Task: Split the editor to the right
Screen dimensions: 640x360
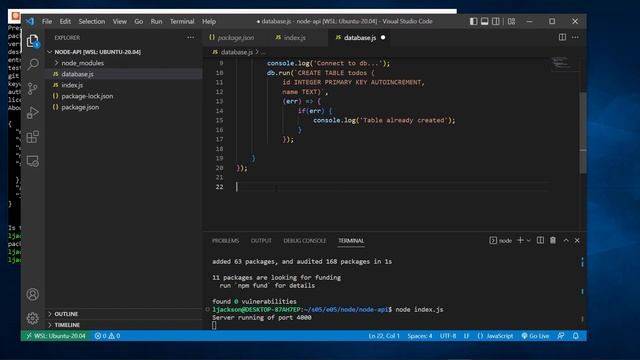Action: (562, 37)
